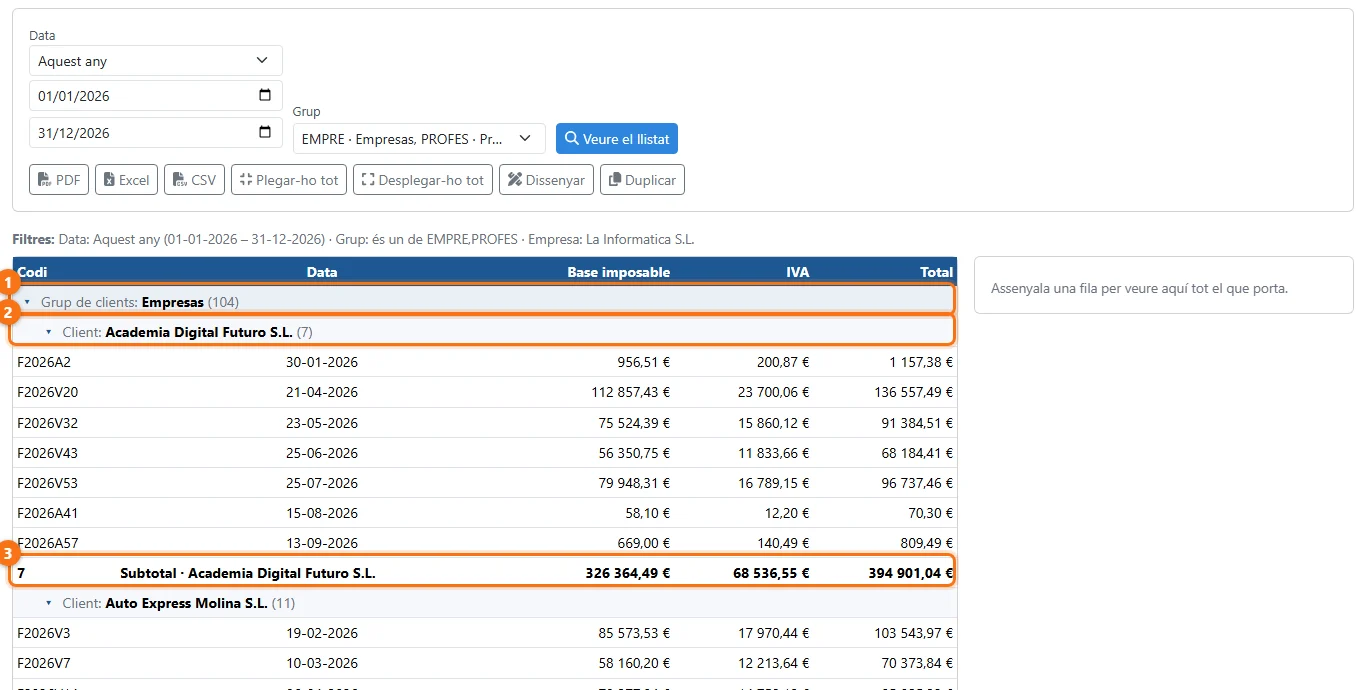The image size is (1366, 690).
Task: Edit the end date 31/12/2026 field
Action: tap(156, 132)
